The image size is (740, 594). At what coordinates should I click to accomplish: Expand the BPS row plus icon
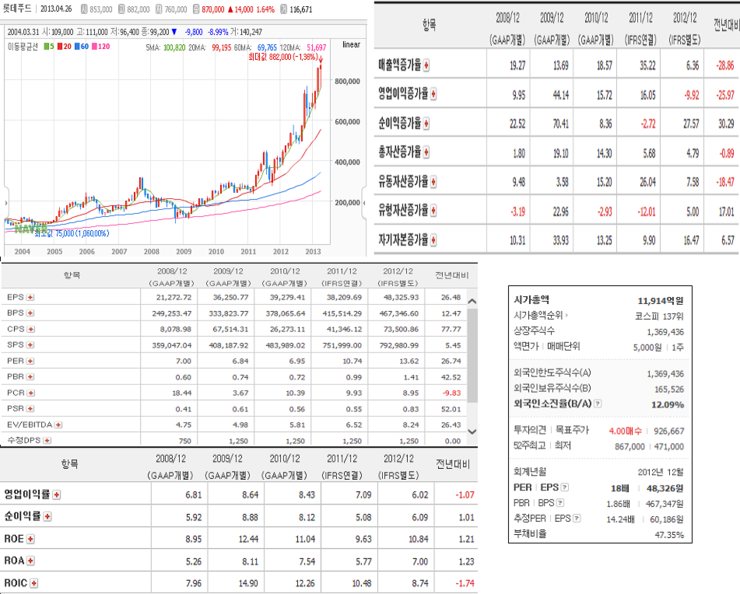(30, 313)
